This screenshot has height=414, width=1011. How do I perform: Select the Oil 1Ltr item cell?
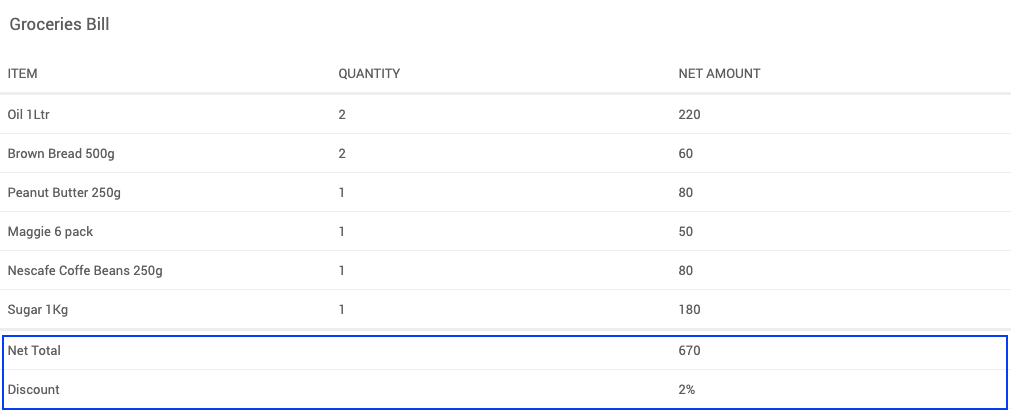click(x=28, y=115)
